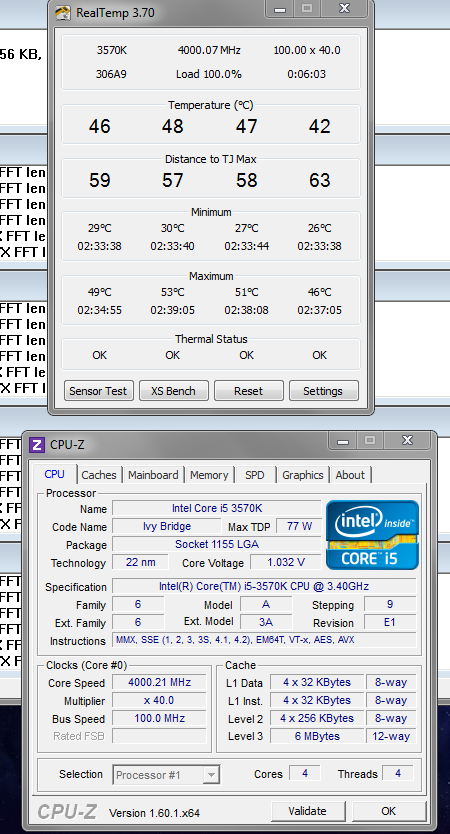Switch to the Memory tab
This screenshot has height=834, width=450.
tap(209, 475)
